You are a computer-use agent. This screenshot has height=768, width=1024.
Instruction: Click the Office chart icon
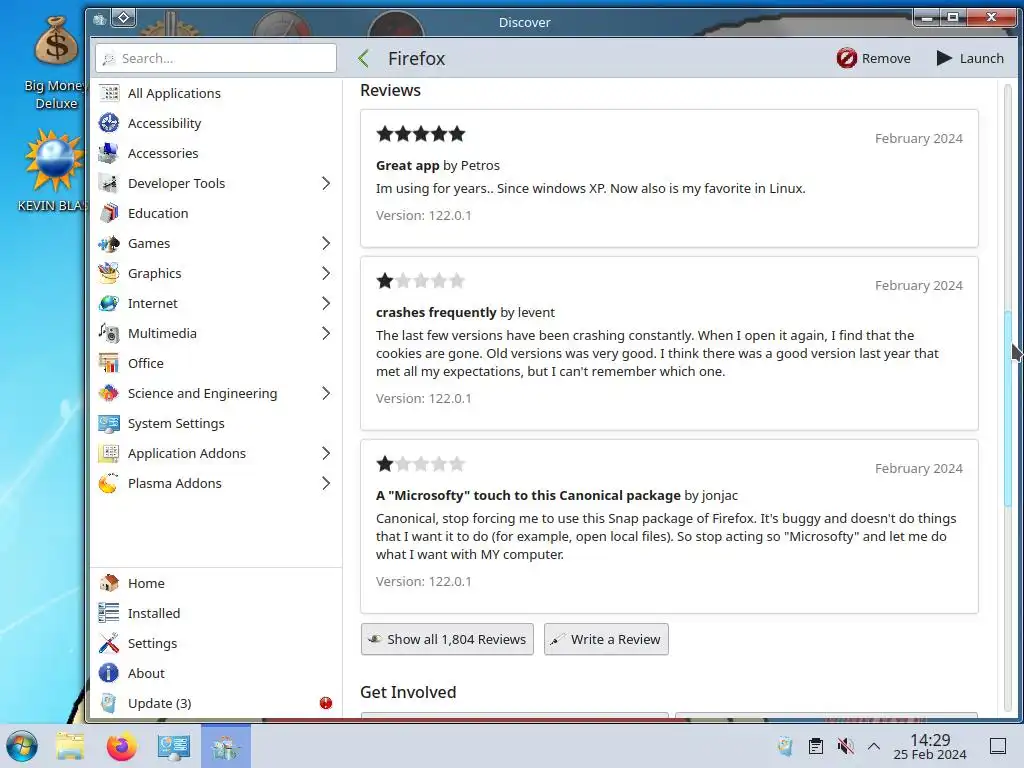(x=109, y=363)
